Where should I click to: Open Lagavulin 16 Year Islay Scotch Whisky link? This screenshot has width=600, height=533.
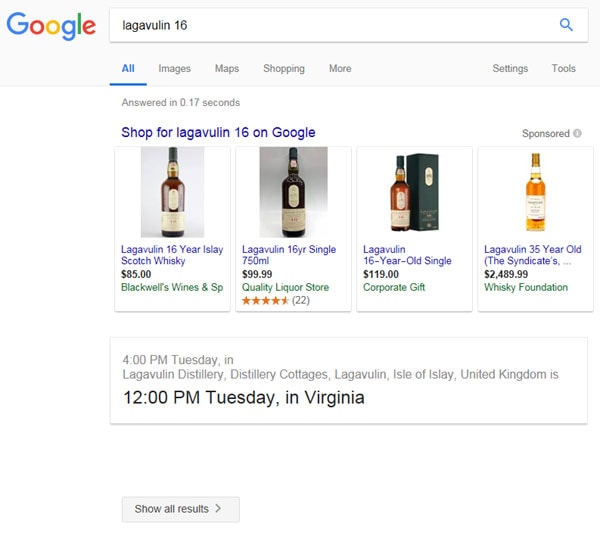click(172, 255)
